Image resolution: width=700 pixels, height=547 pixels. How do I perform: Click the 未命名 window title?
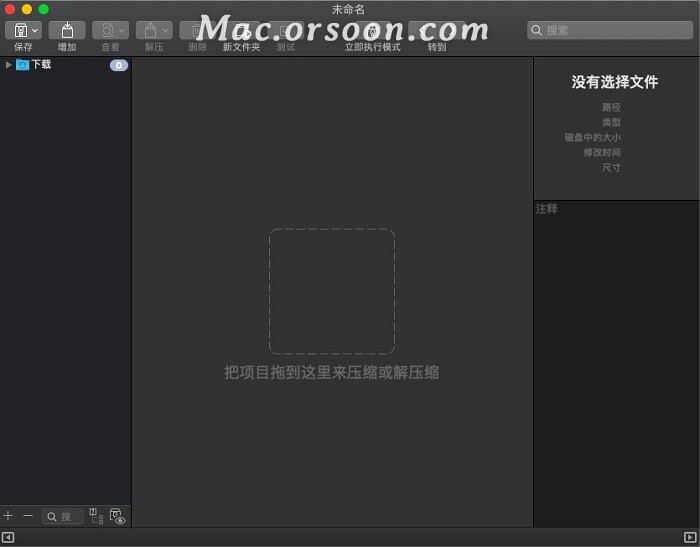348,9
